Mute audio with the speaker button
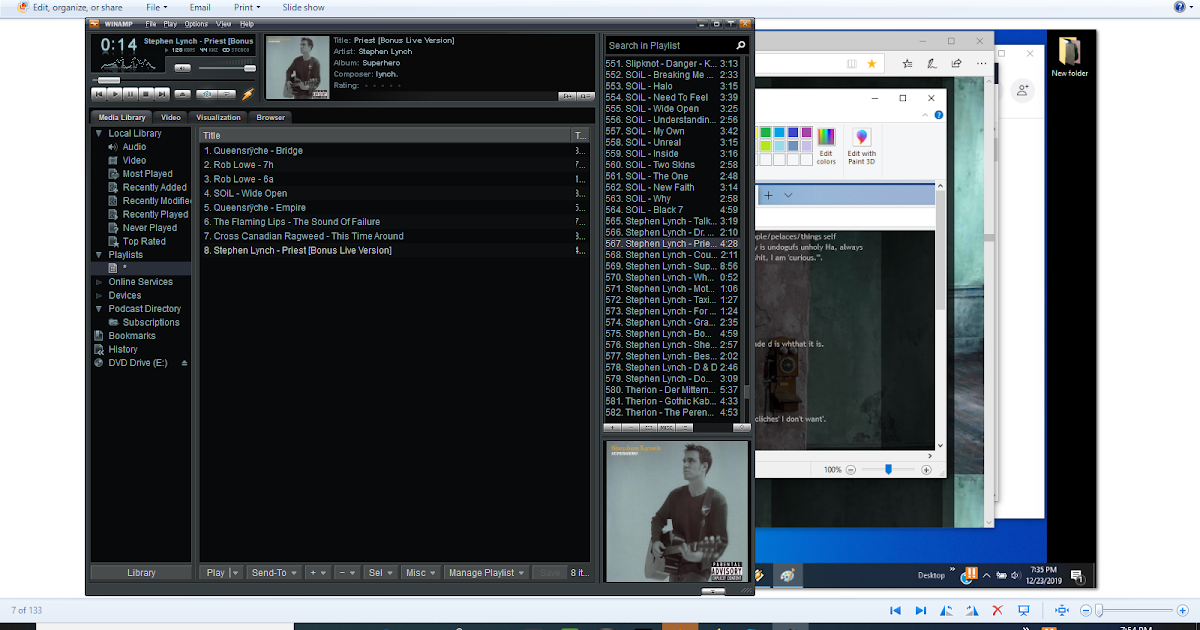1200x630 pixels. 182,68
